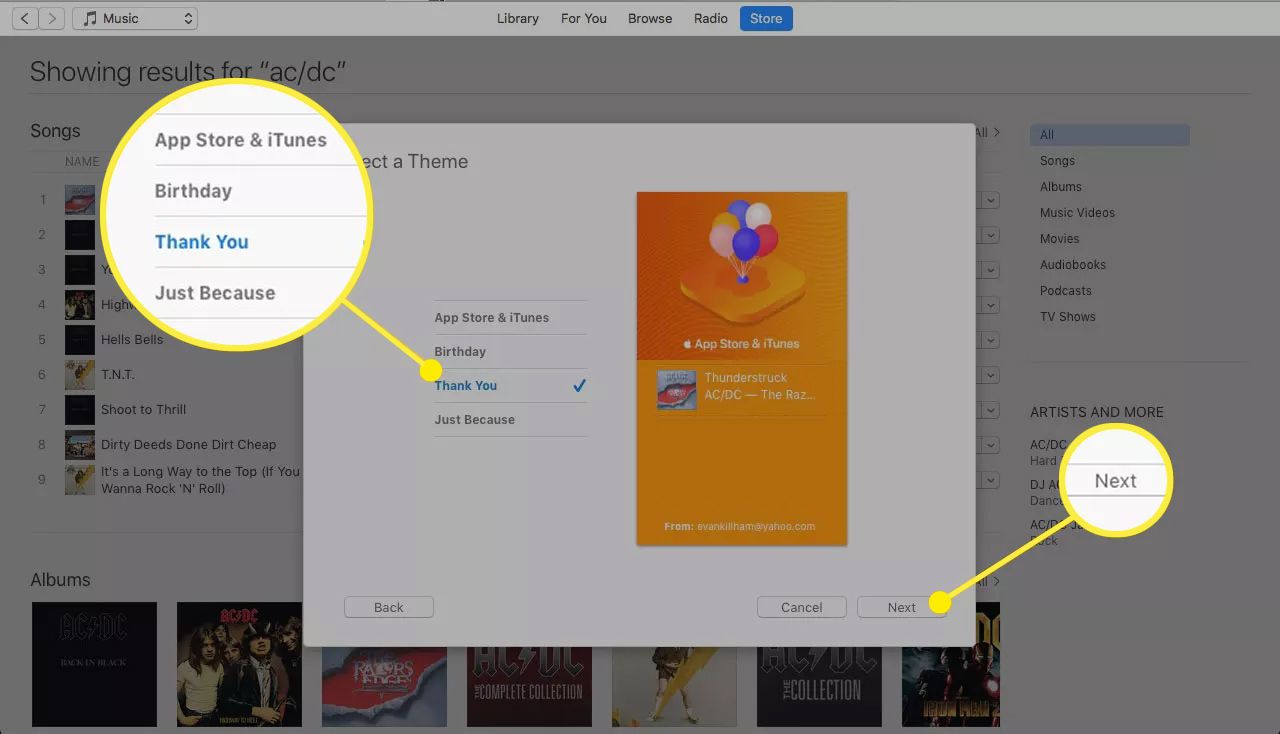Screen dimensions: 1280x734
Task: Choose the Just Because theme
Action: pos(511,420)
